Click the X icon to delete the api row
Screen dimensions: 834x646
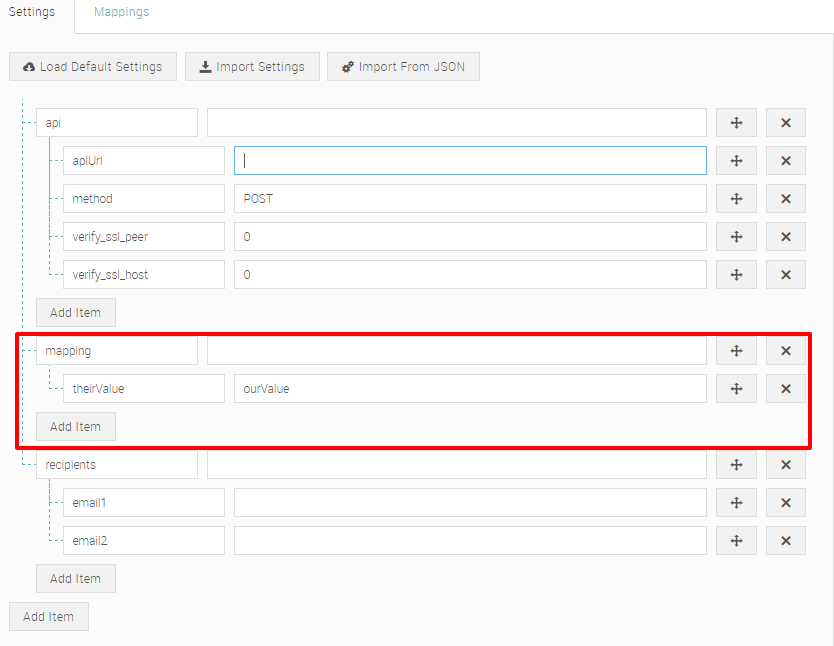(785, 122)
